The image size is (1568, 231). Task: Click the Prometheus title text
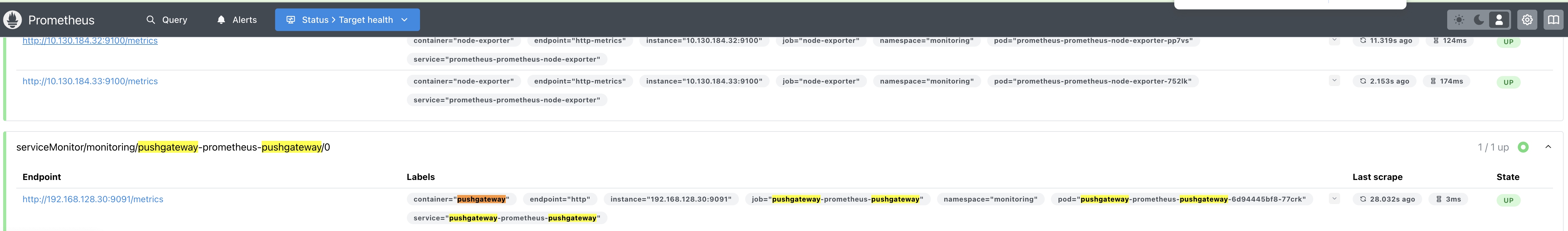tap(61, 20)
